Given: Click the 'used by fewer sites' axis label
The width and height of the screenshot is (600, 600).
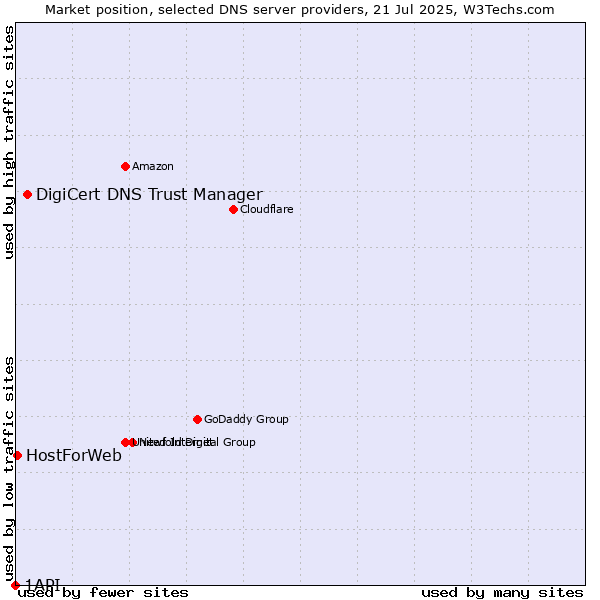Looking at the screenshot, I should (103, 593).
